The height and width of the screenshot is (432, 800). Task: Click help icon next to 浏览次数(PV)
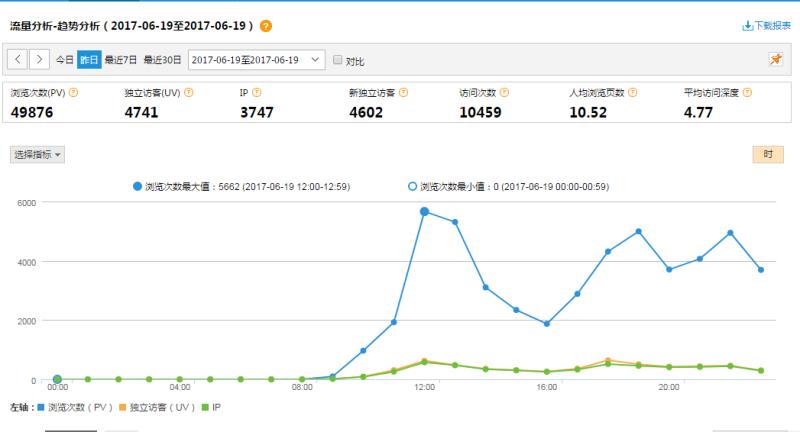click(73, 93)
